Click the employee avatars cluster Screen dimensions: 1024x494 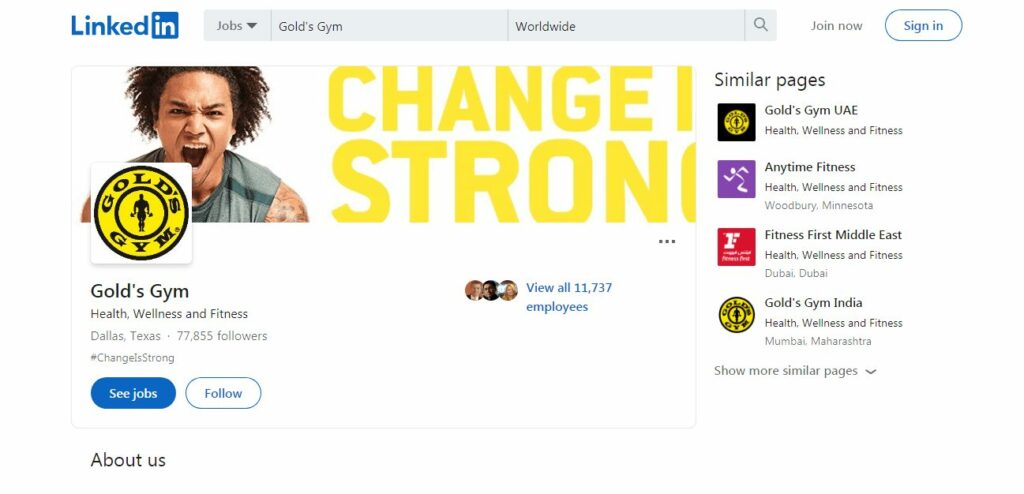[x=491, y=290]
